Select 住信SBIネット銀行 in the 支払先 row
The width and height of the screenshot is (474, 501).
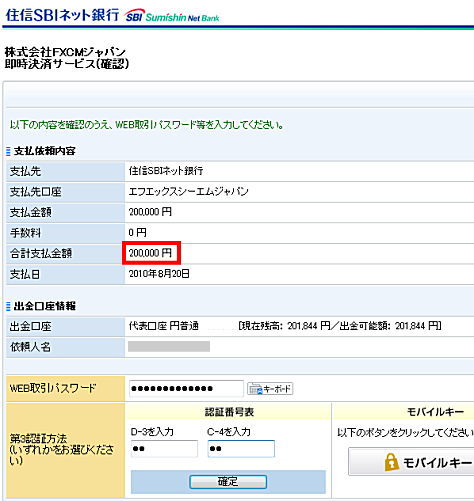[x=166, y=171]
